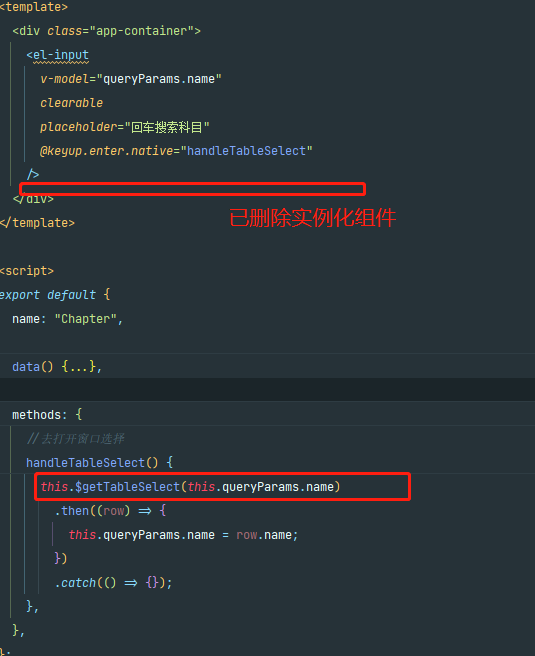Click the opening <script> tag
The width and height of the screenshot is (535, 656).
point(27,271)
